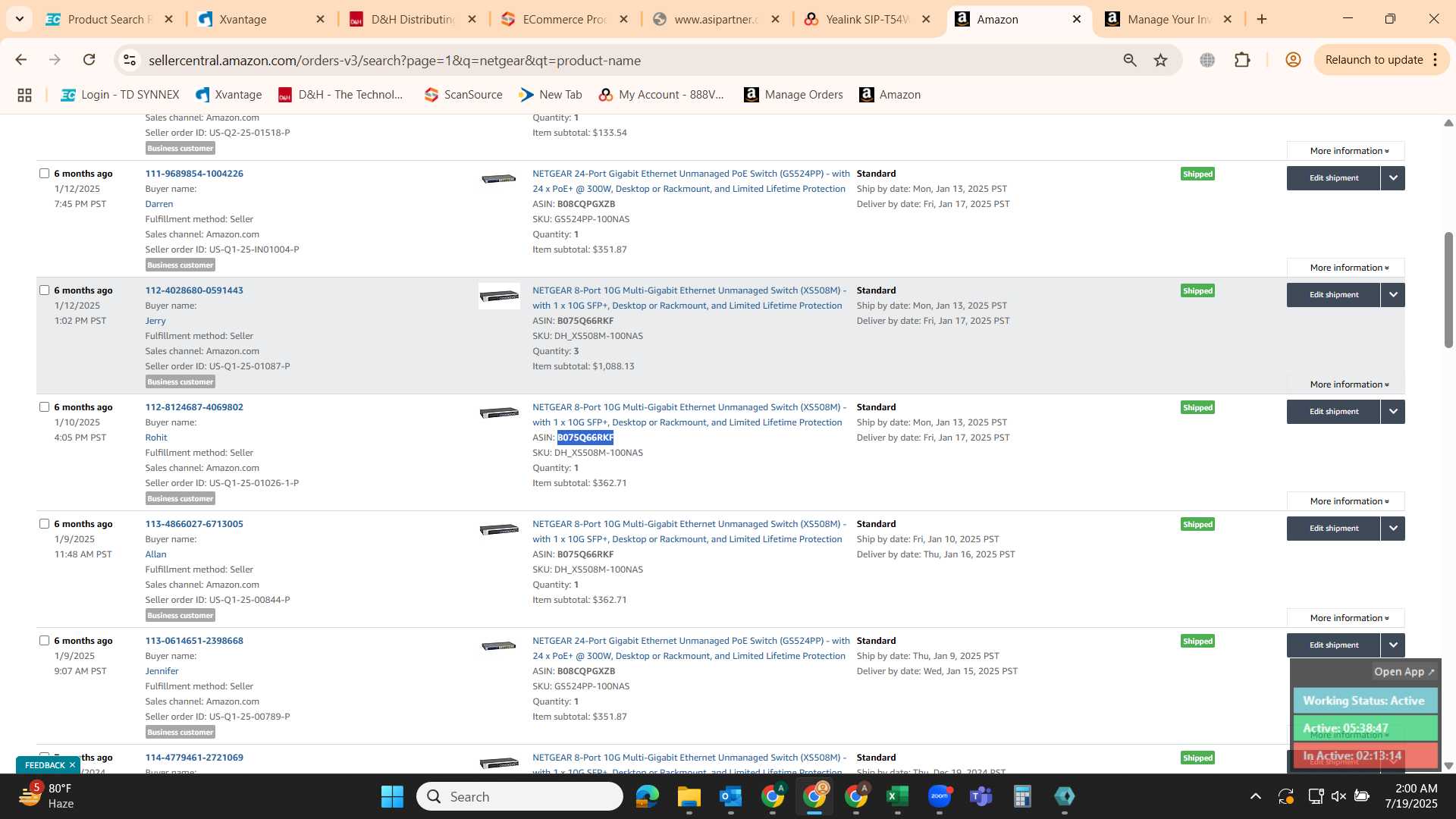Open Login - TD SYNNEX bookmark
Screen dimensions: 1456x819
tap(120, 95)
